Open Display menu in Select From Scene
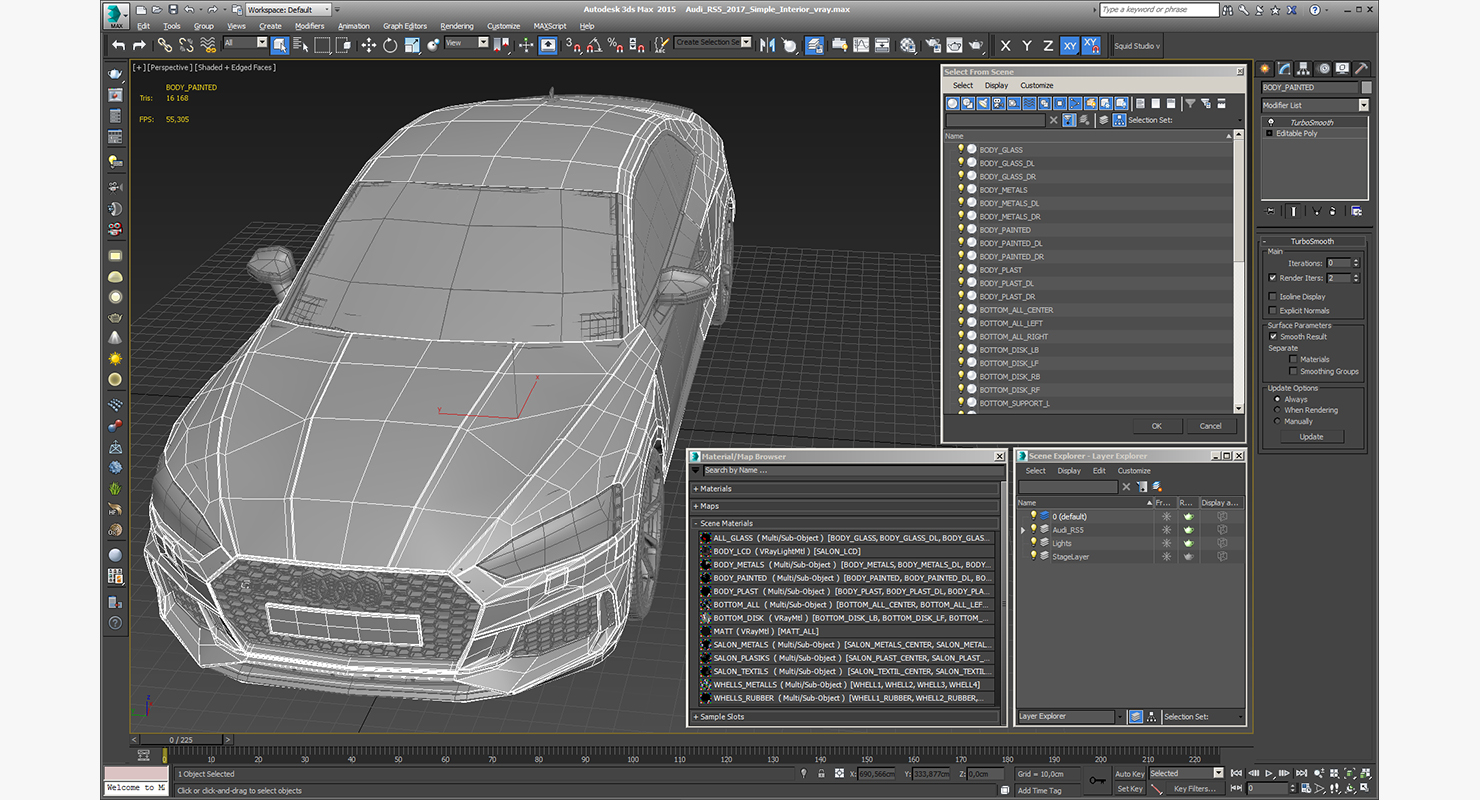This screenshot has width=1480, height=800. 996,86
